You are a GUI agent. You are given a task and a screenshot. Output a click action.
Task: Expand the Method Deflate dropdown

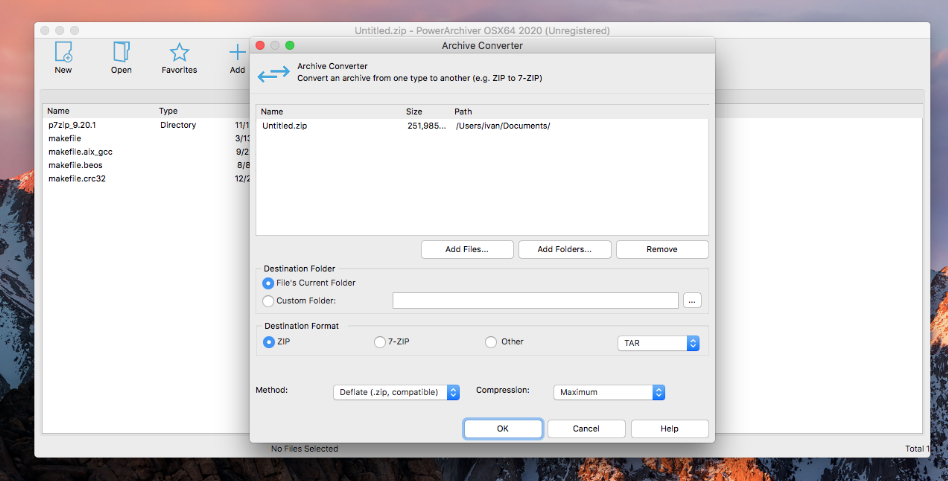point(396,392)
